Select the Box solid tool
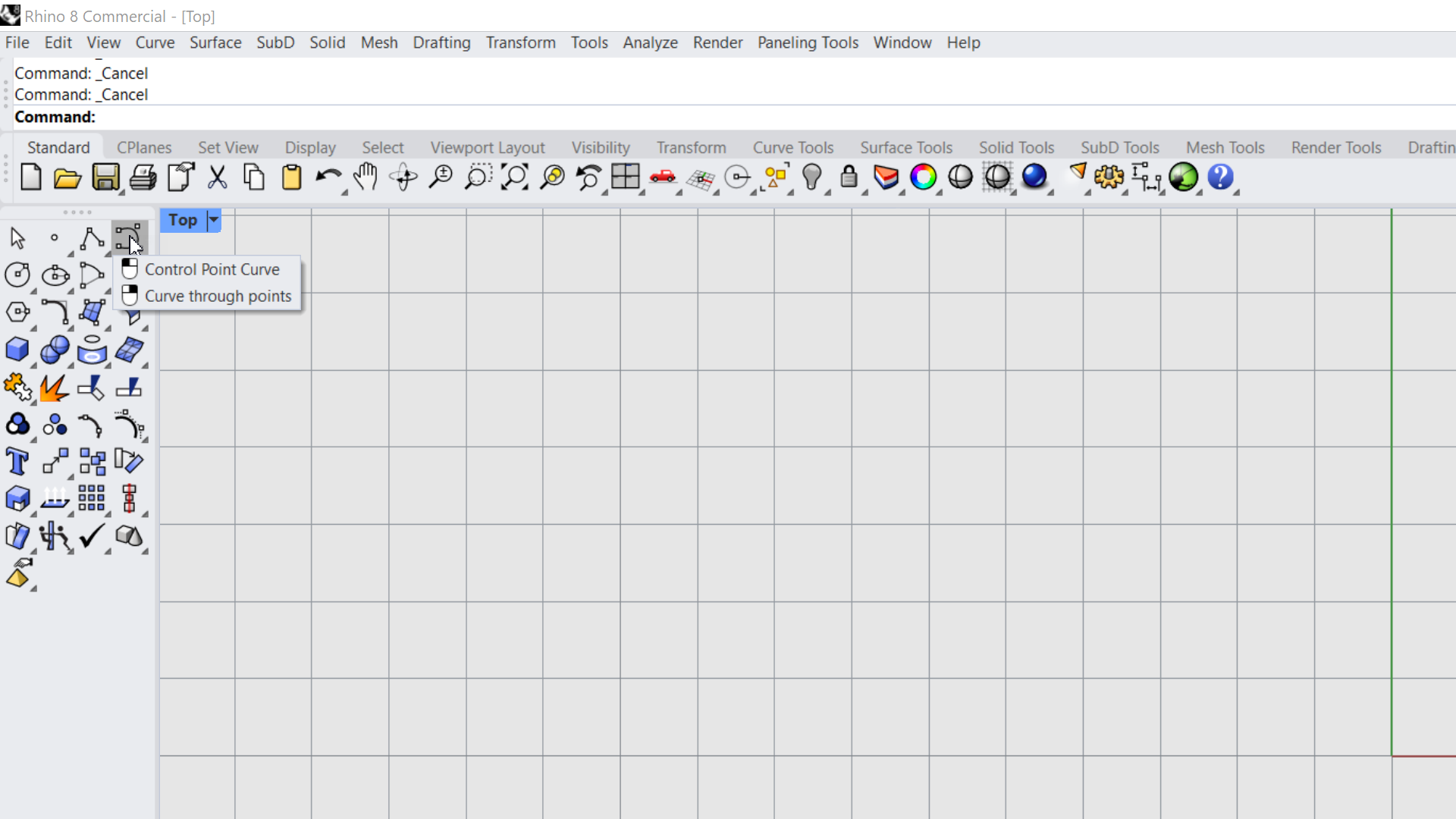The height and width of the screenshot is (819, 1456). [x=17, y=350]
